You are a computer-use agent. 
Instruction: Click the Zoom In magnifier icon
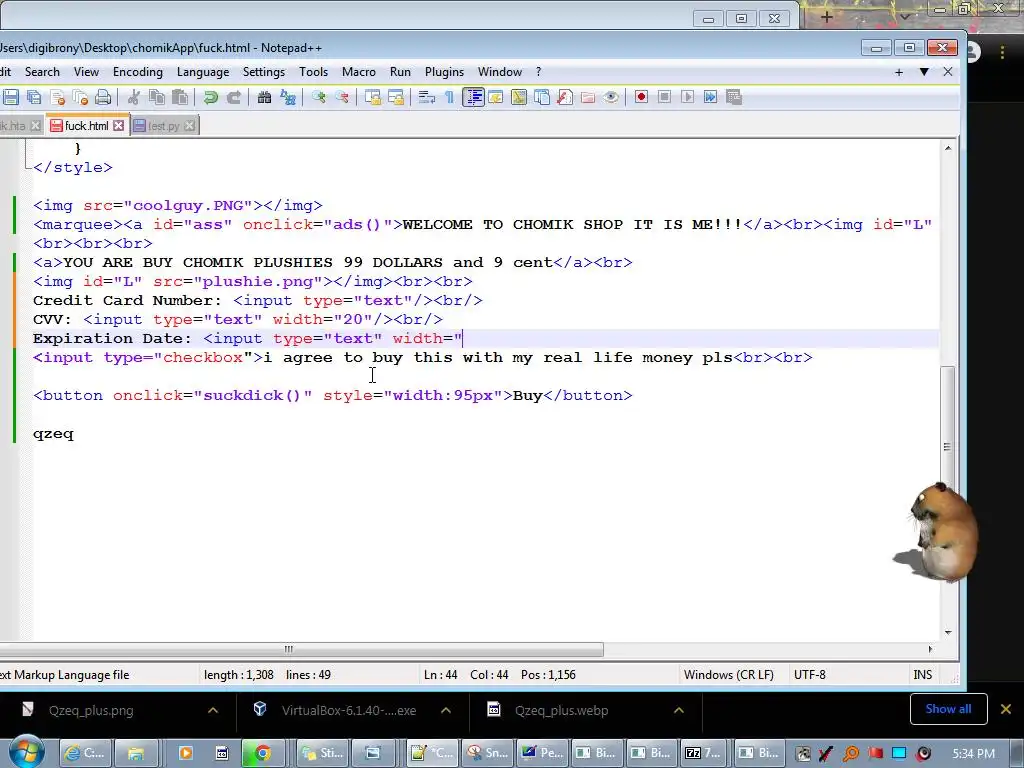319,97
